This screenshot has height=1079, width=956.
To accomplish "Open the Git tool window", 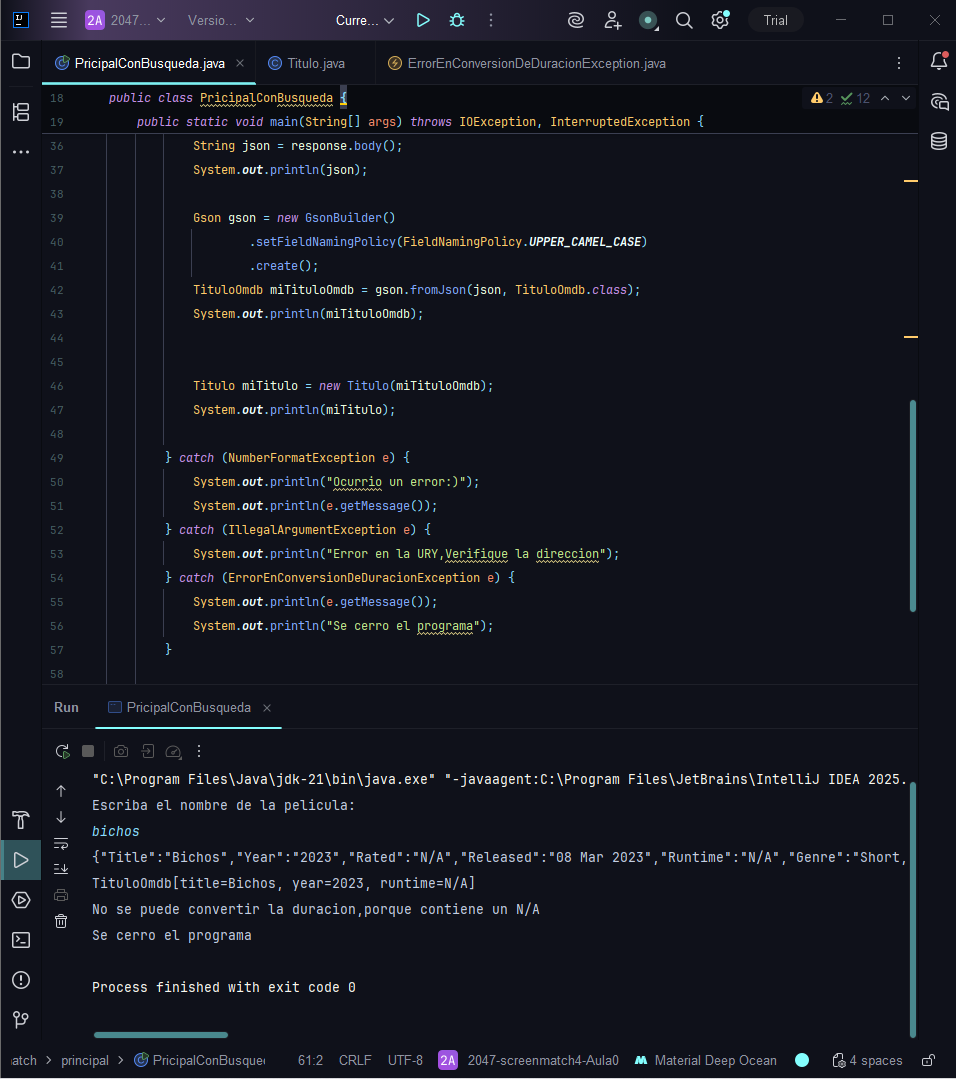I will (x=21, y=1019).
